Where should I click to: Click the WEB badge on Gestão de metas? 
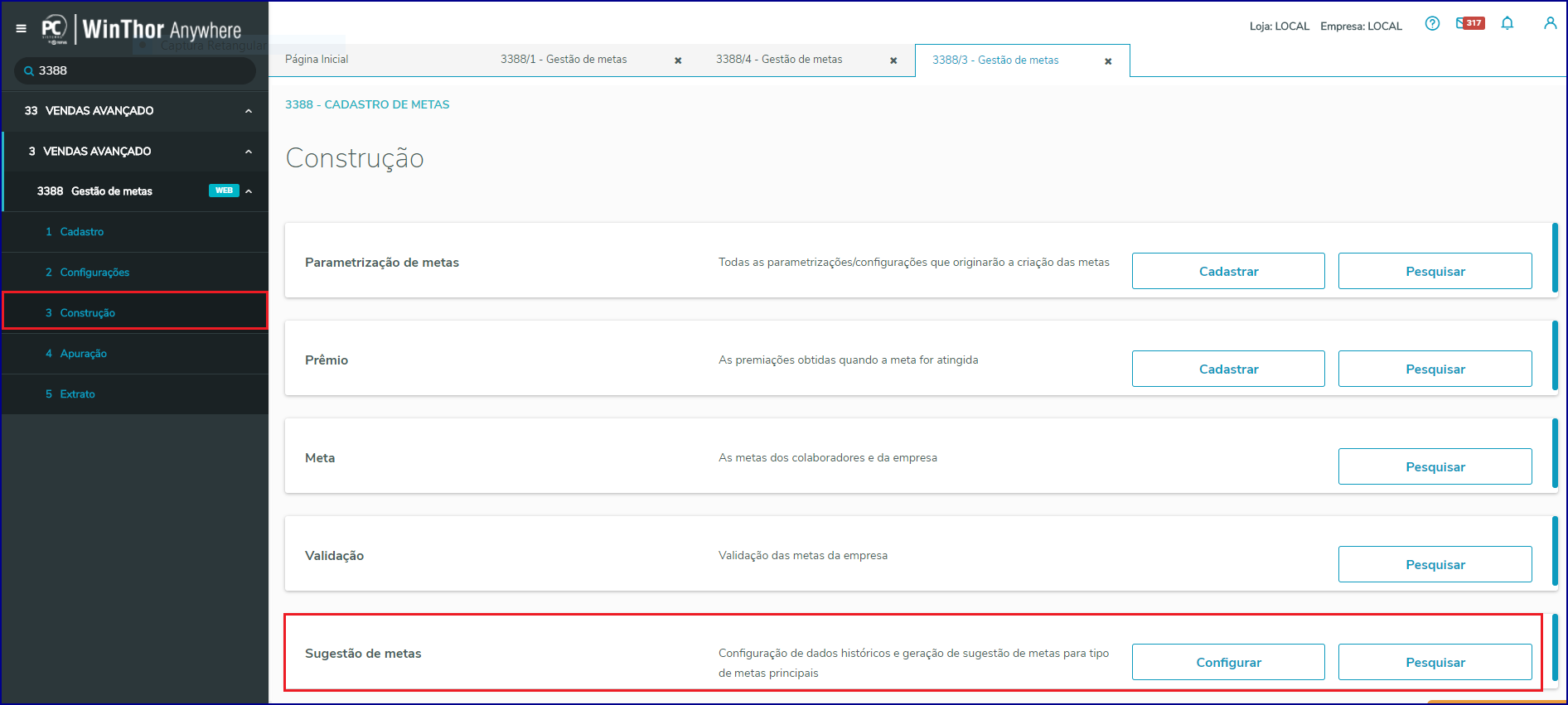tap(224, 191)
